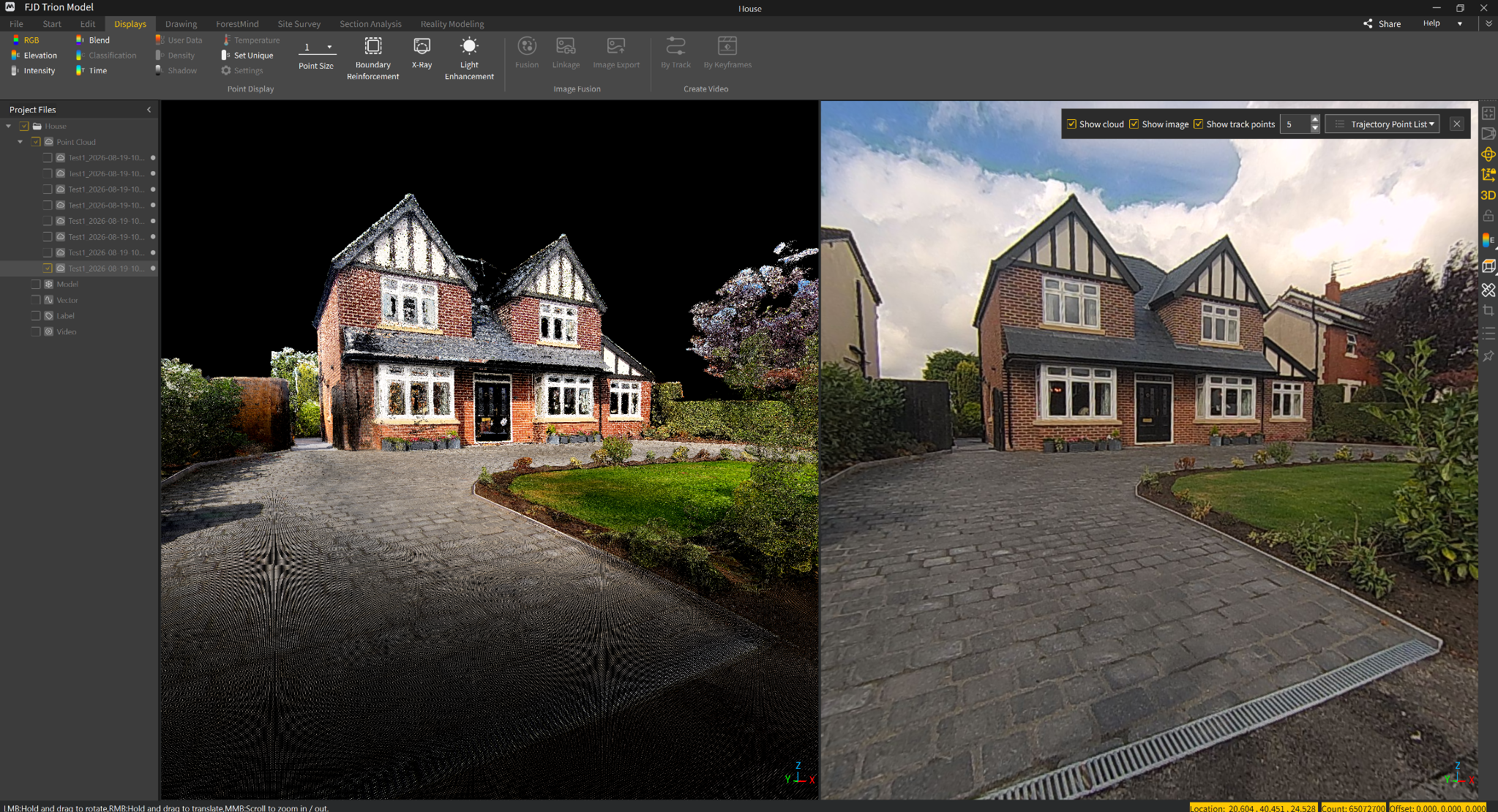Open the Trajectory Point List dropdown
The height and width of the screenshot is (812, 1498).
click(x=1382, y=124)
